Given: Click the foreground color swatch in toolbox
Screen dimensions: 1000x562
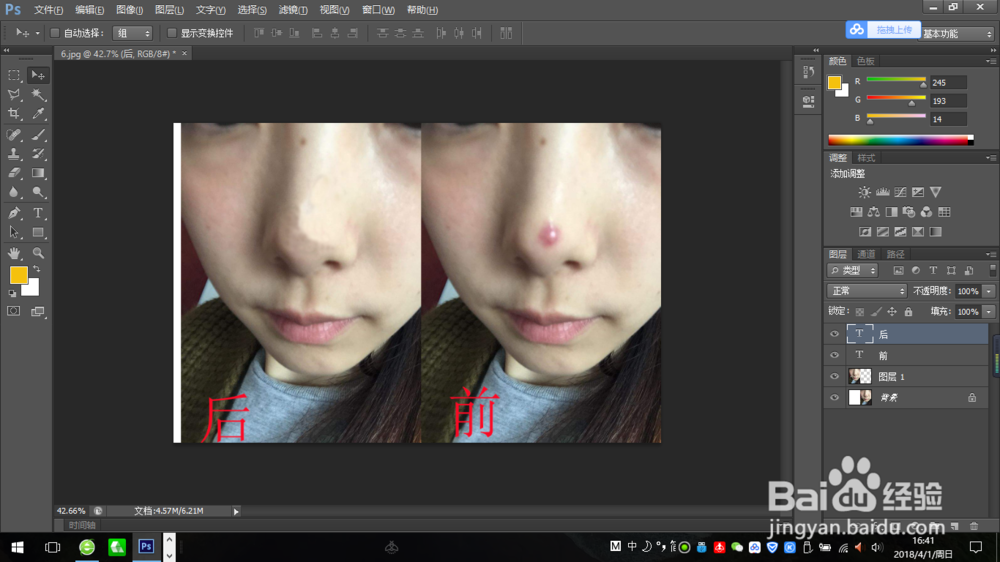Looking at the screenshot, I should (18, 275).
